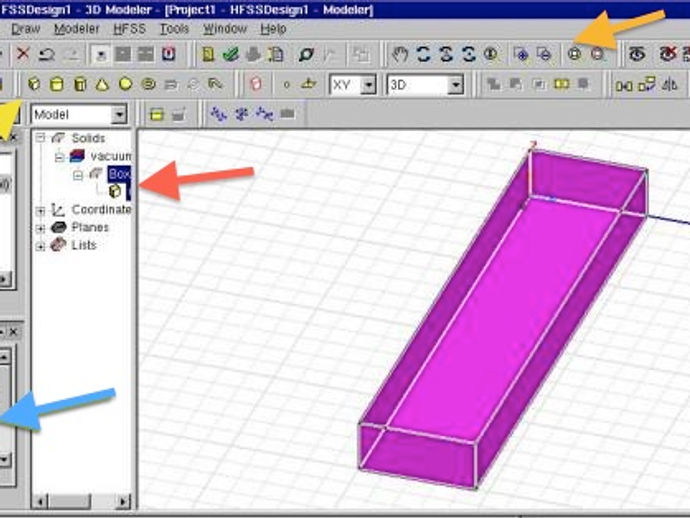This screenshot has width=690, height=518.
Task: Click the green Fit All view icon
Action: pyautogui.click(x=574, y=54)
